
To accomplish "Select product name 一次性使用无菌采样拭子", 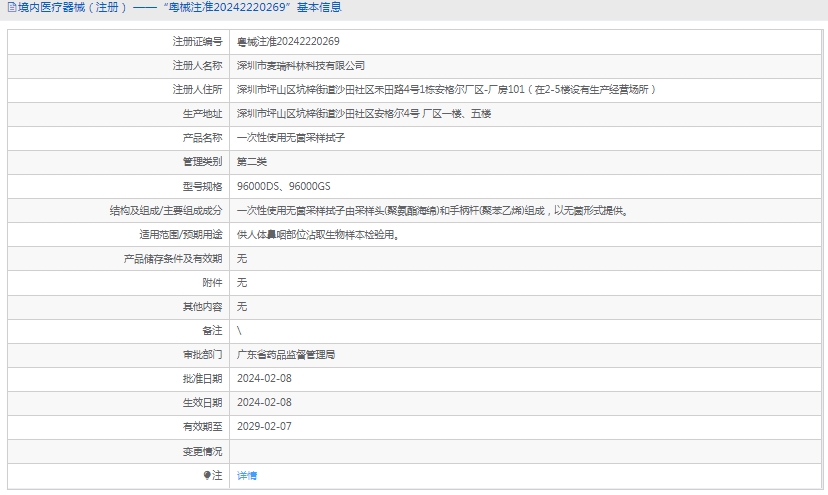I will pyautogui.click(x=290, y=138).
